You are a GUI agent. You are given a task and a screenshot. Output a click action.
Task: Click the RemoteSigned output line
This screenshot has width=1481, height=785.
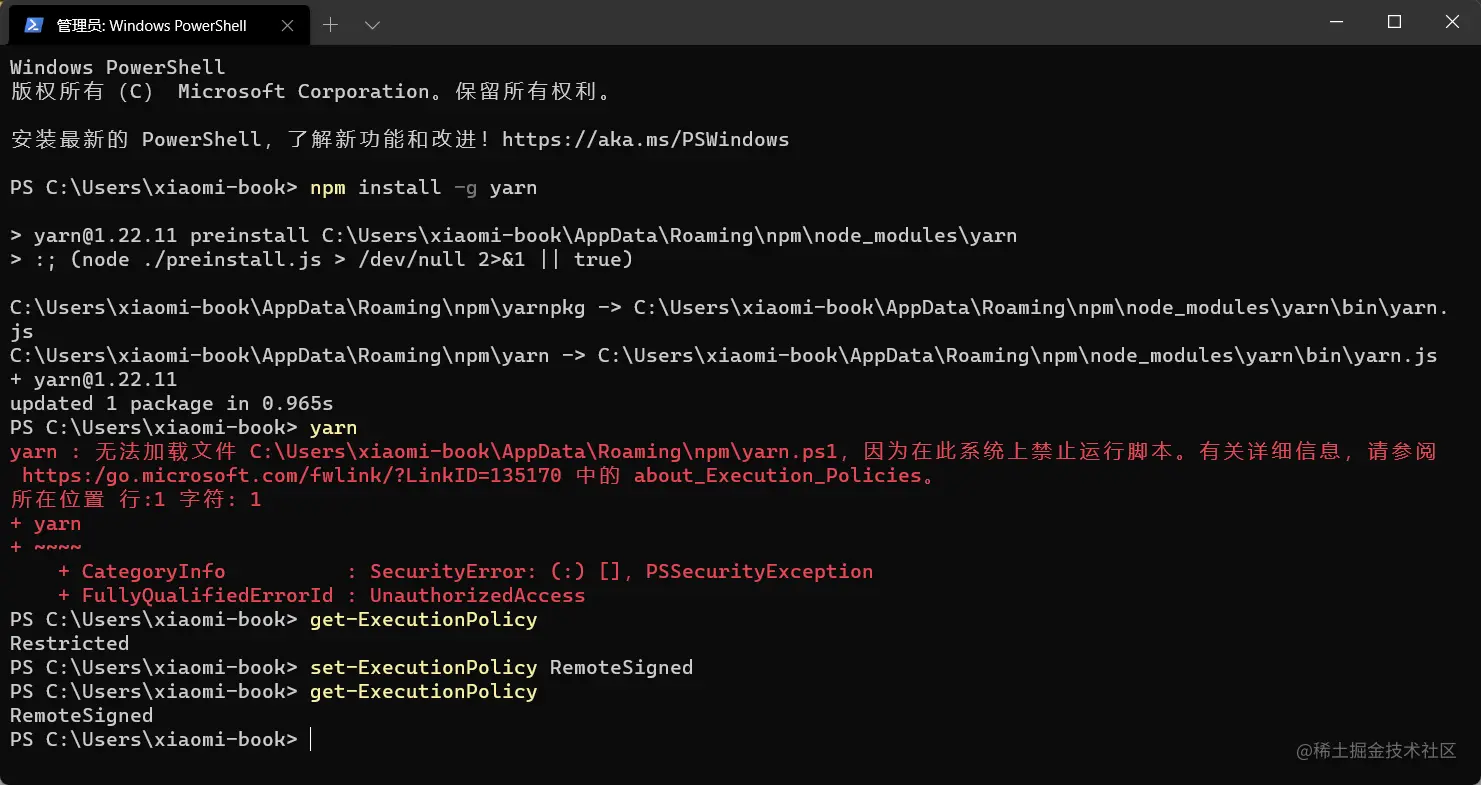point(82,716)
